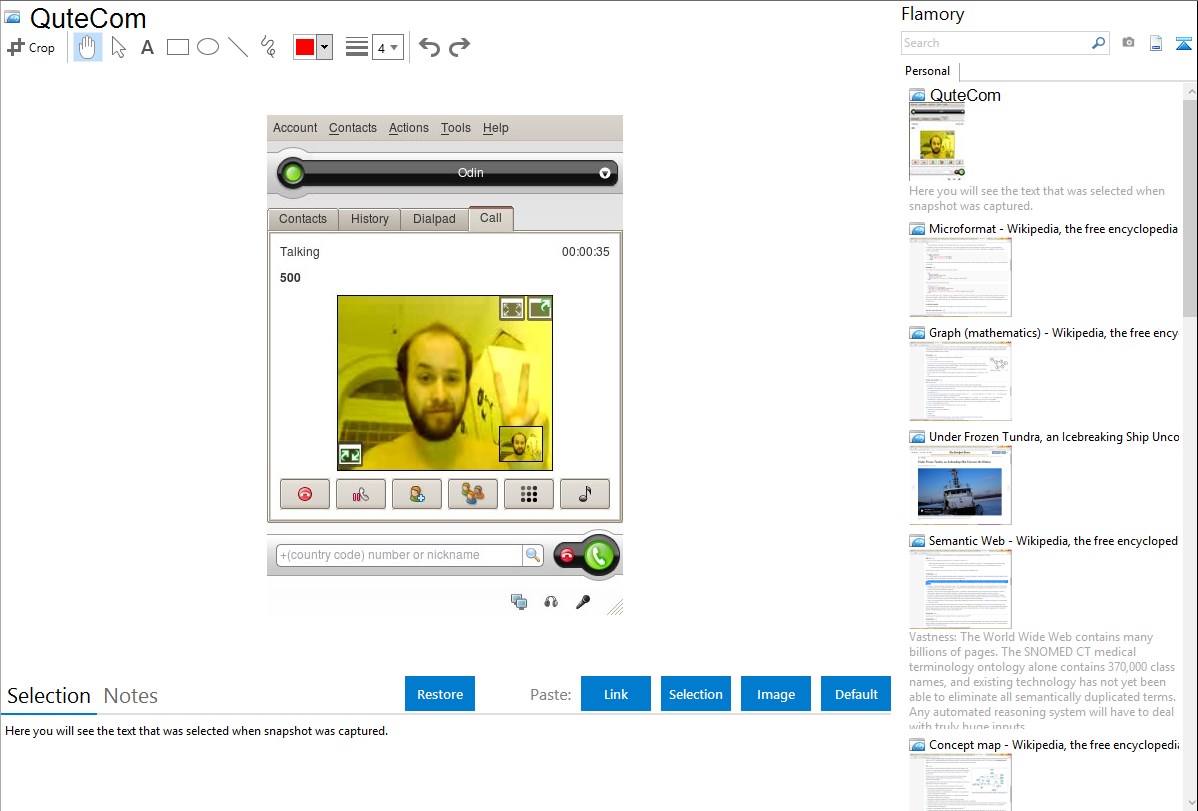Open the Graph (mathematics) snapshot thumbnail
Viewport: 1198px width, 811px height.
(960, 381)
